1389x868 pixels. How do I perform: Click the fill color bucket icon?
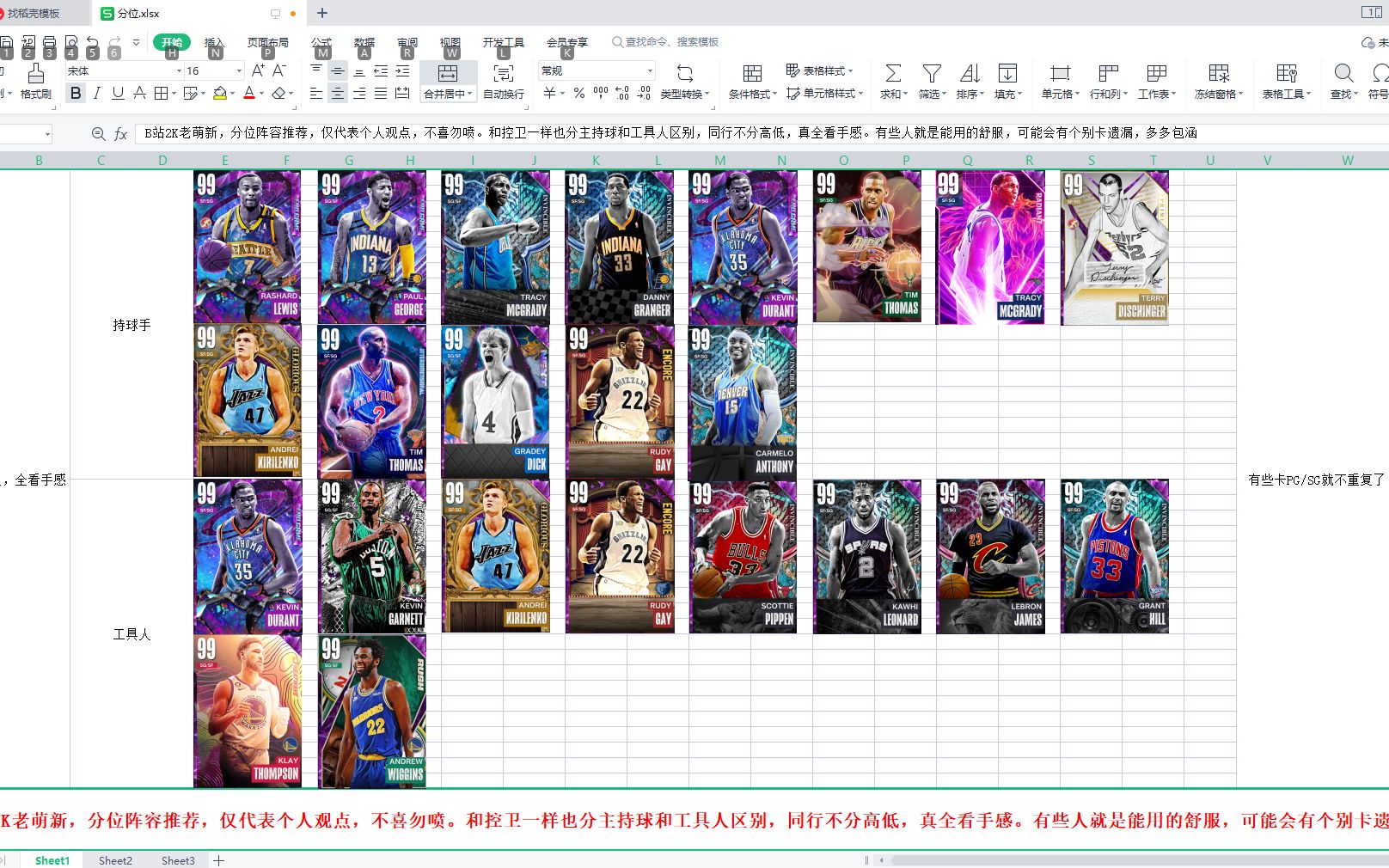click(x=220, y=93)
